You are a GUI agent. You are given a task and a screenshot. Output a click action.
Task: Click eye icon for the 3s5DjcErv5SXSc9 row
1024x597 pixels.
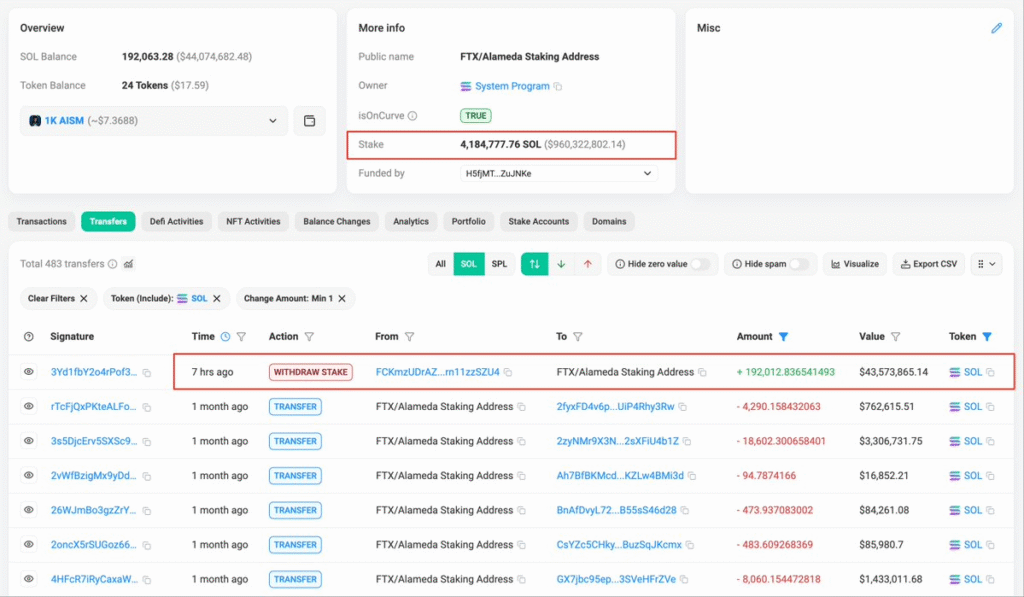click(x=29, y=441)
